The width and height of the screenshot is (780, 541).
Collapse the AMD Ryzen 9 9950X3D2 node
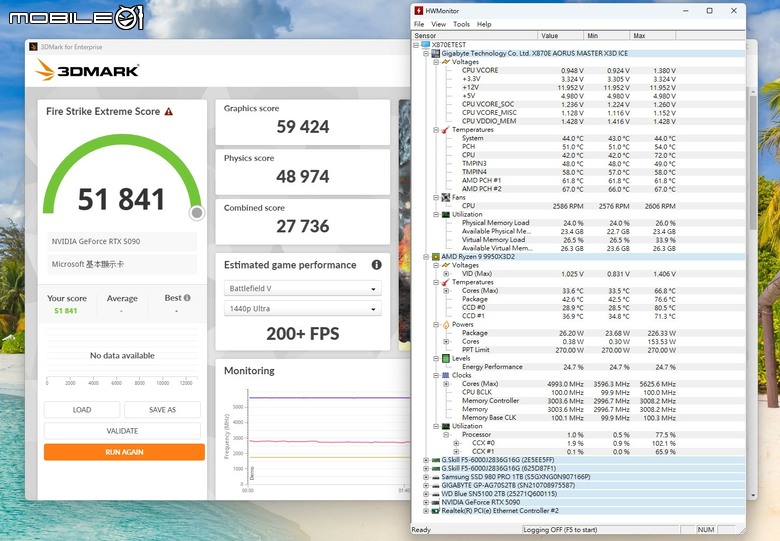426,257
